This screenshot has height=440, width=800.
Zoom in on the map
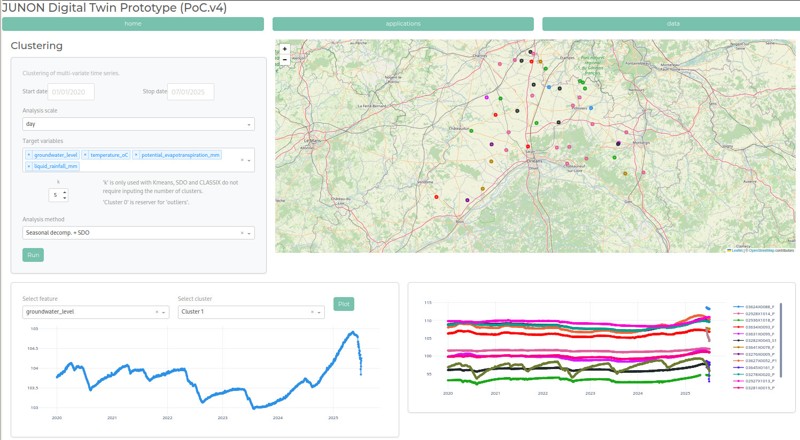285,49
